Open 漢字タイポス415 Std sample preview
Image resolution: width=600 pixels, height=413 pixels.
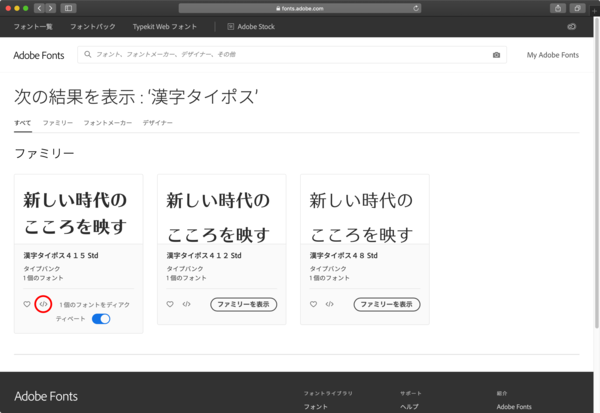pos(78,210)
